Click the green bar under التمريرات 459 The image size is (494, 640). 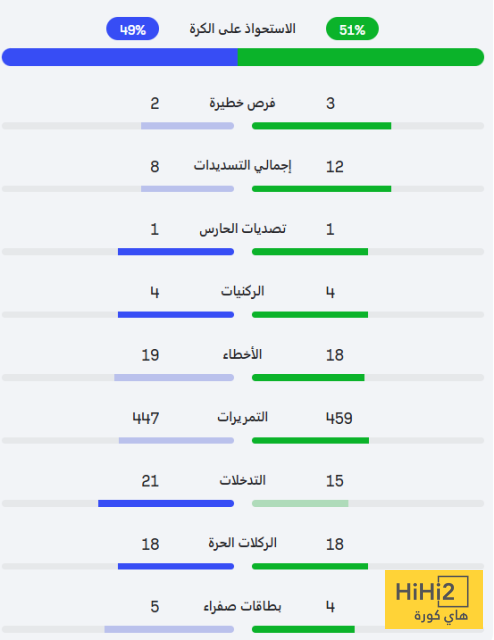coord(310,440)
